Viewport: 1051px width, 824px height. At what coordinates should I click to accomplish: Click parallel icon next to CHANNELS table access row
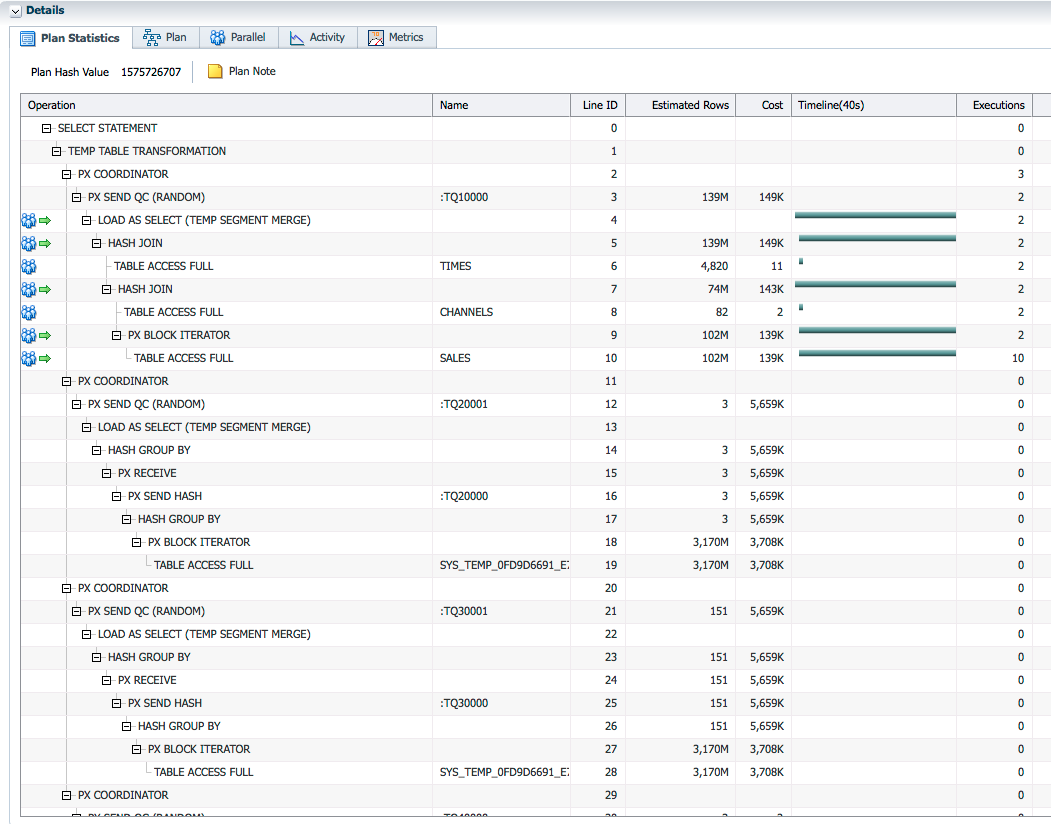coord(28,313)
